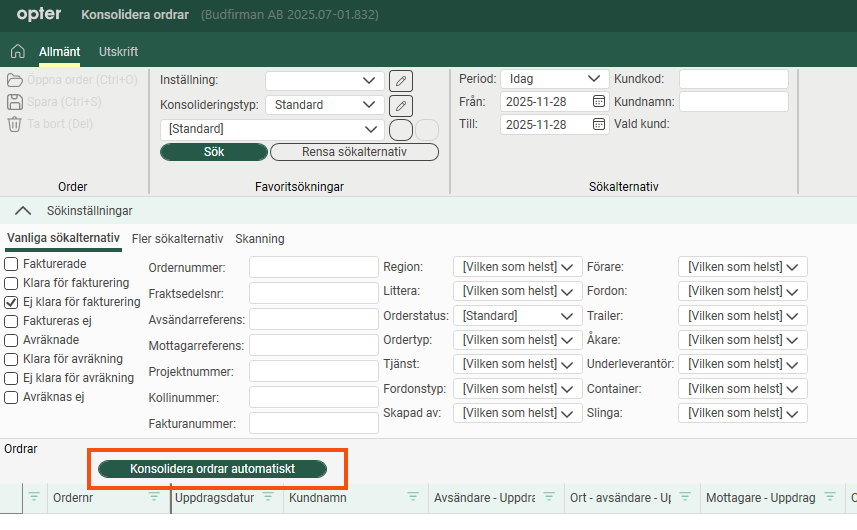Click the edit pencil next to Inställning
The image size is (857, 530).
[400, 81]
